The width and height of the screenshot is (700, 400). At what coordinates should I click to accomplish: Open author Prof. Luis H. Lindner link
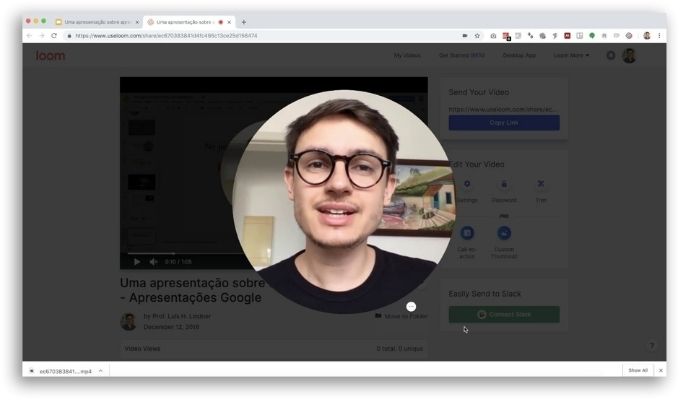[x=177, y=316]
